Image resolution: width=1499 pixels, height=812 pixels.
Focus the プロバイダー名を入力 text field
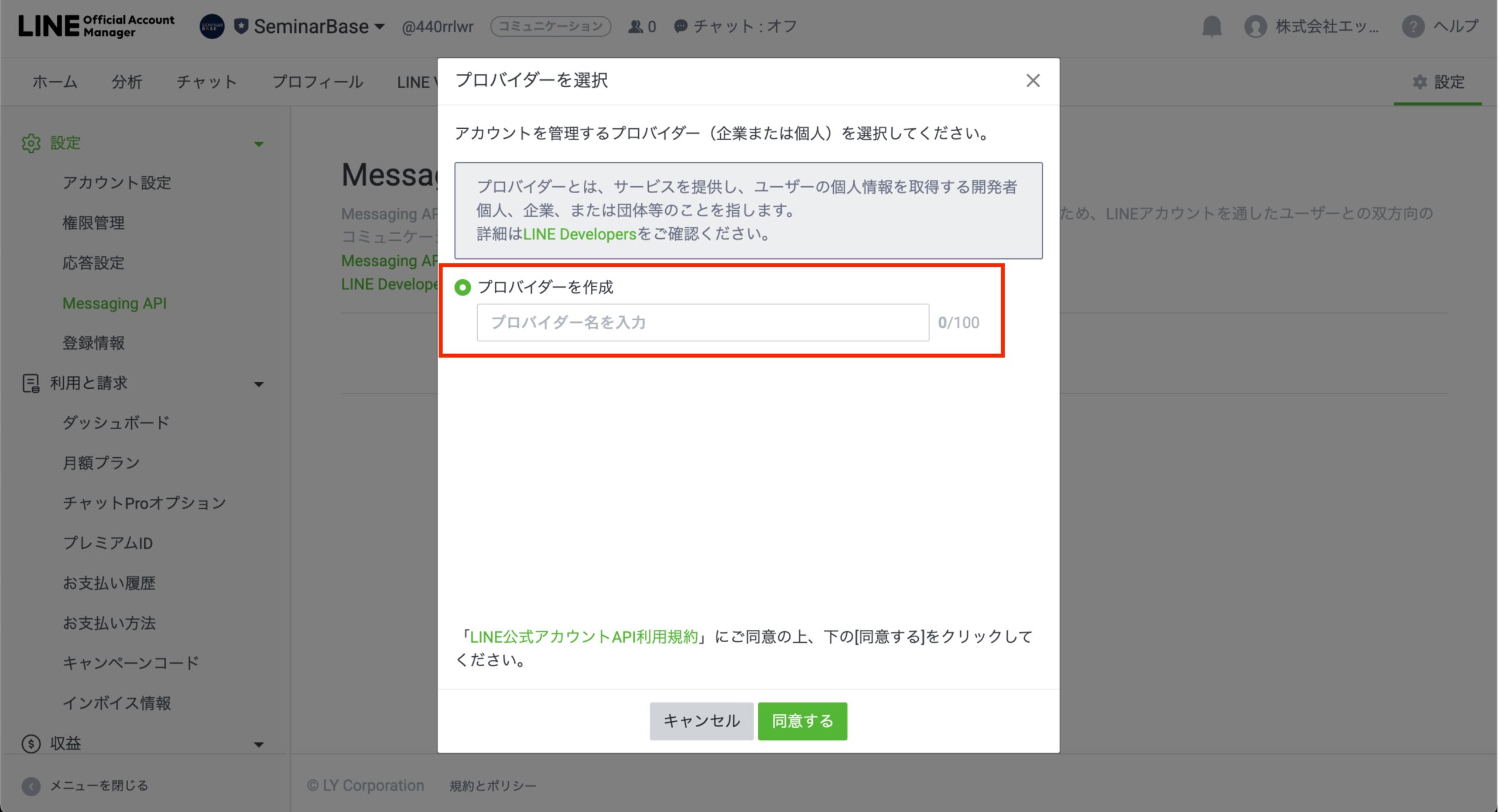pyautogui.click(x=702, y=323)
